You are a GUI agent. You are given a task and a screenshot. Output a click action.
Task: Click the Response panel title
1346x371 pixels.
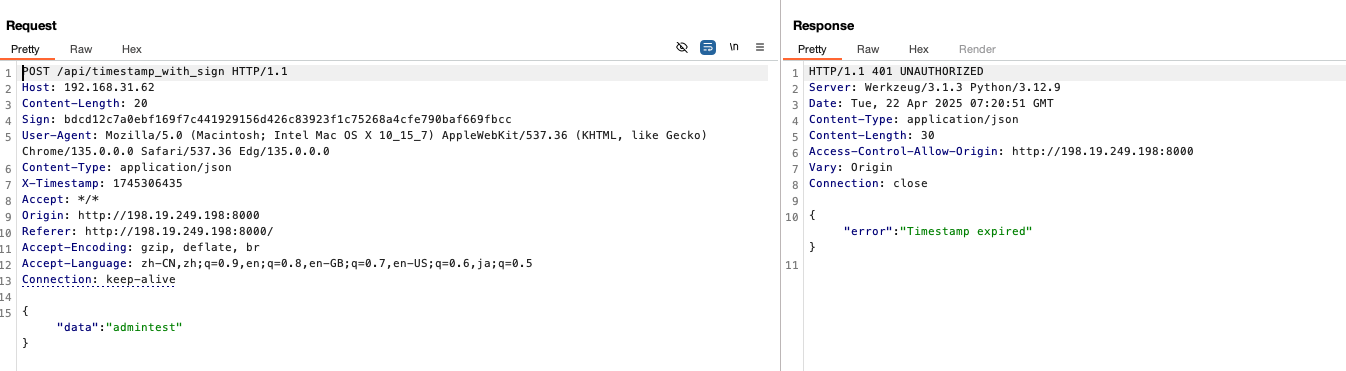coord(824,26)
